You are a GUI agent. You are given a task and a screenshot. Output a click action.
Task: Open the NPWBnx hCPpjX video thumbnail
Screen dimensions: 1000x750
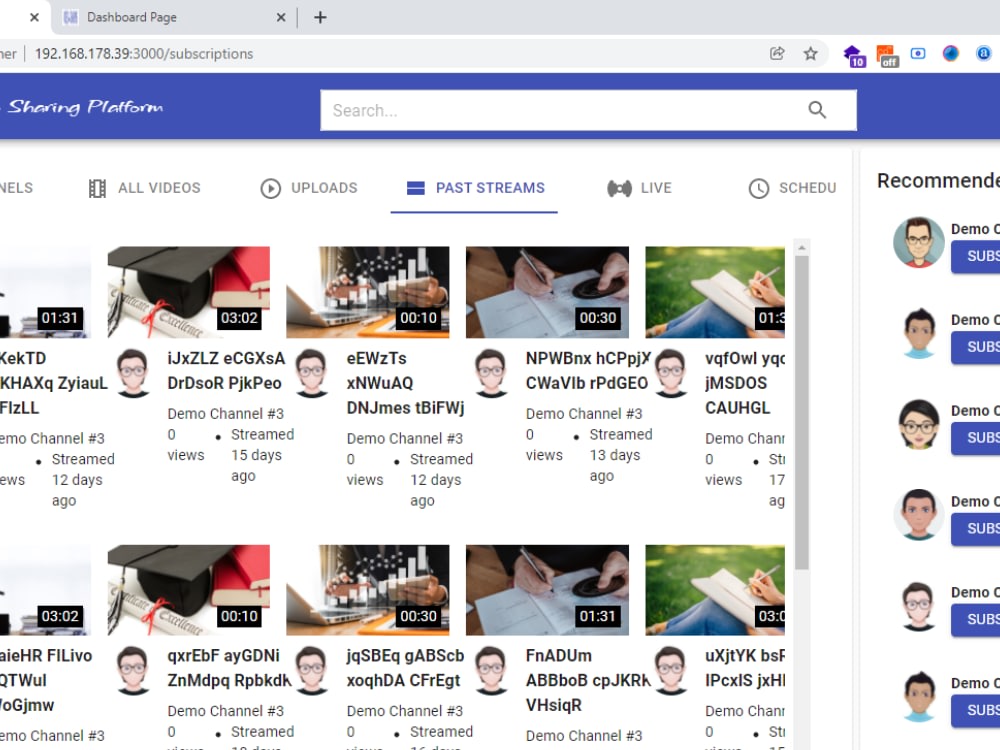(x=547, y=292)
